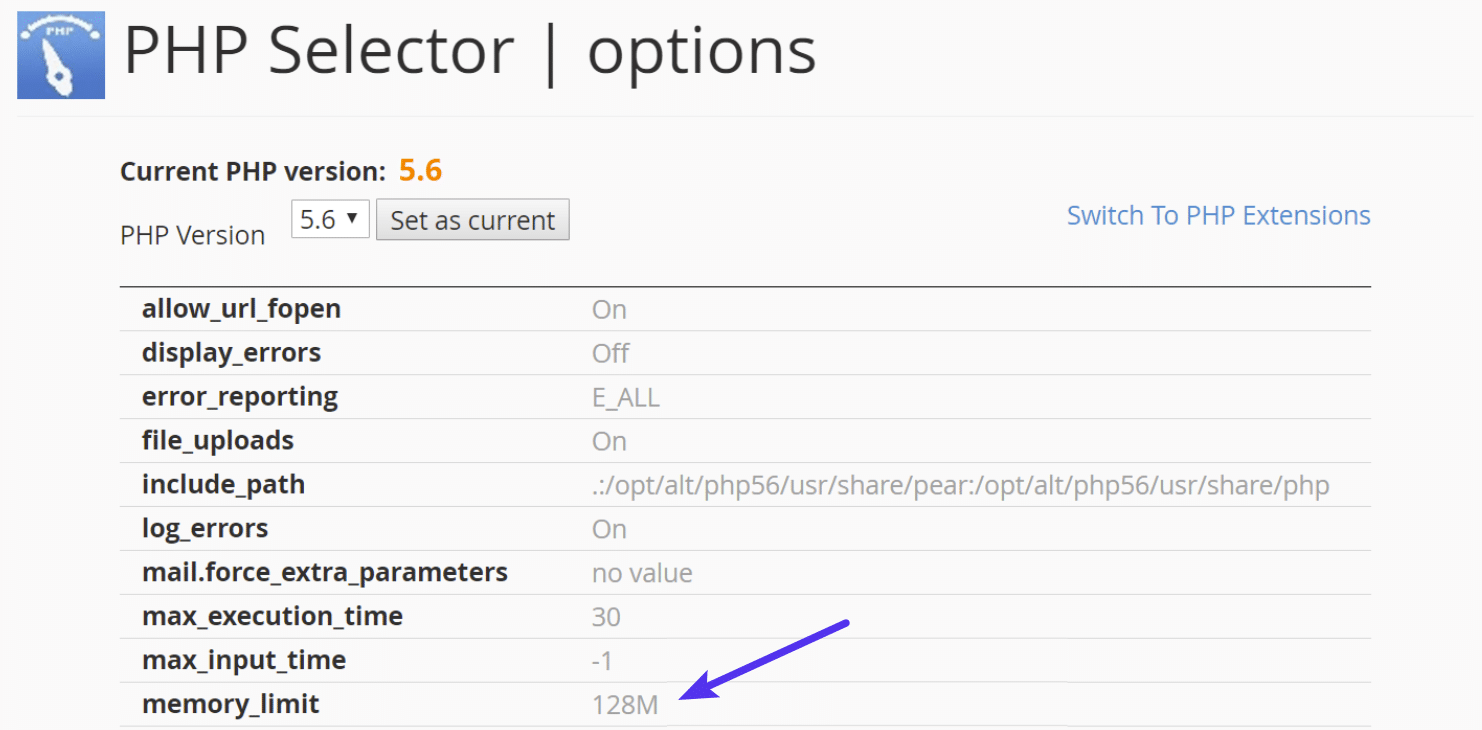
Task: Enable display_errors option
Action: pyautogui.click(x=610, y=352)
